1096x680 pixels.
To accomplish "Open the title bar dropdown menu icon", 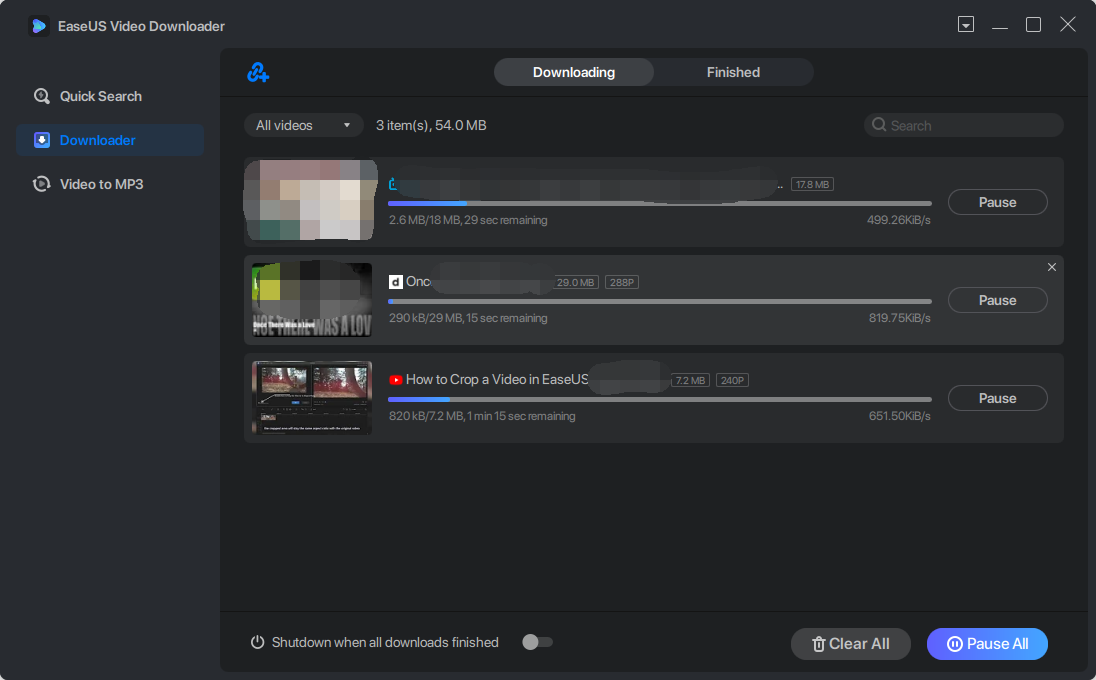I will (966, 24).
